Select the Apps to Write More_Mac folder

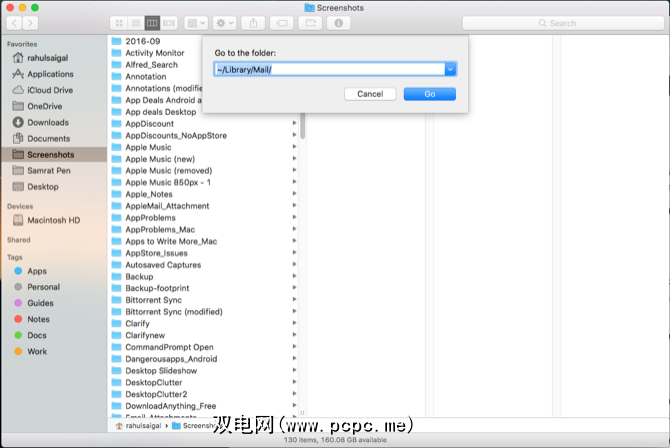click(x=171, y=241)
